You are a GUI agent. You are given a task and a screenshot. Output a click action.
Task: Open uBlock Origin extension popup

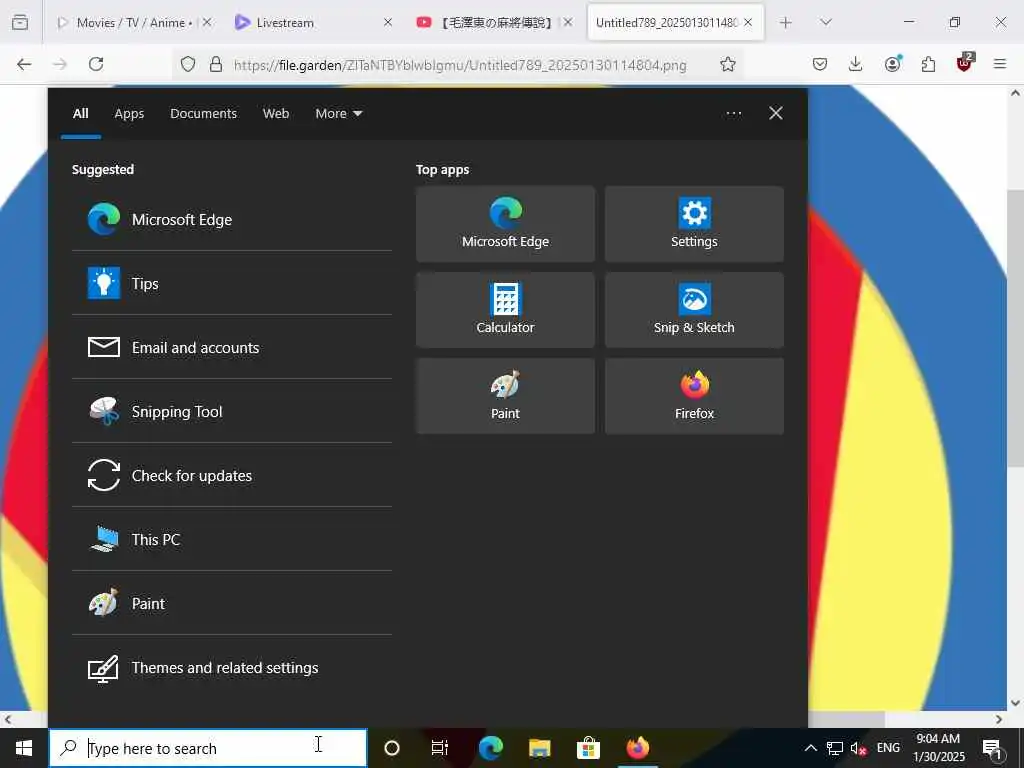coord(964,64)
